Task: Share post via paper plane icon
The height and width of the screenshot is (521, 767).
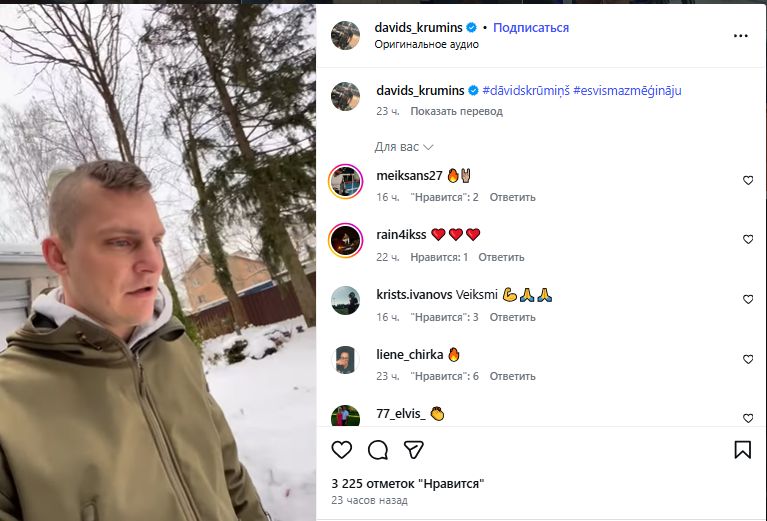Action: coord(413,450)
